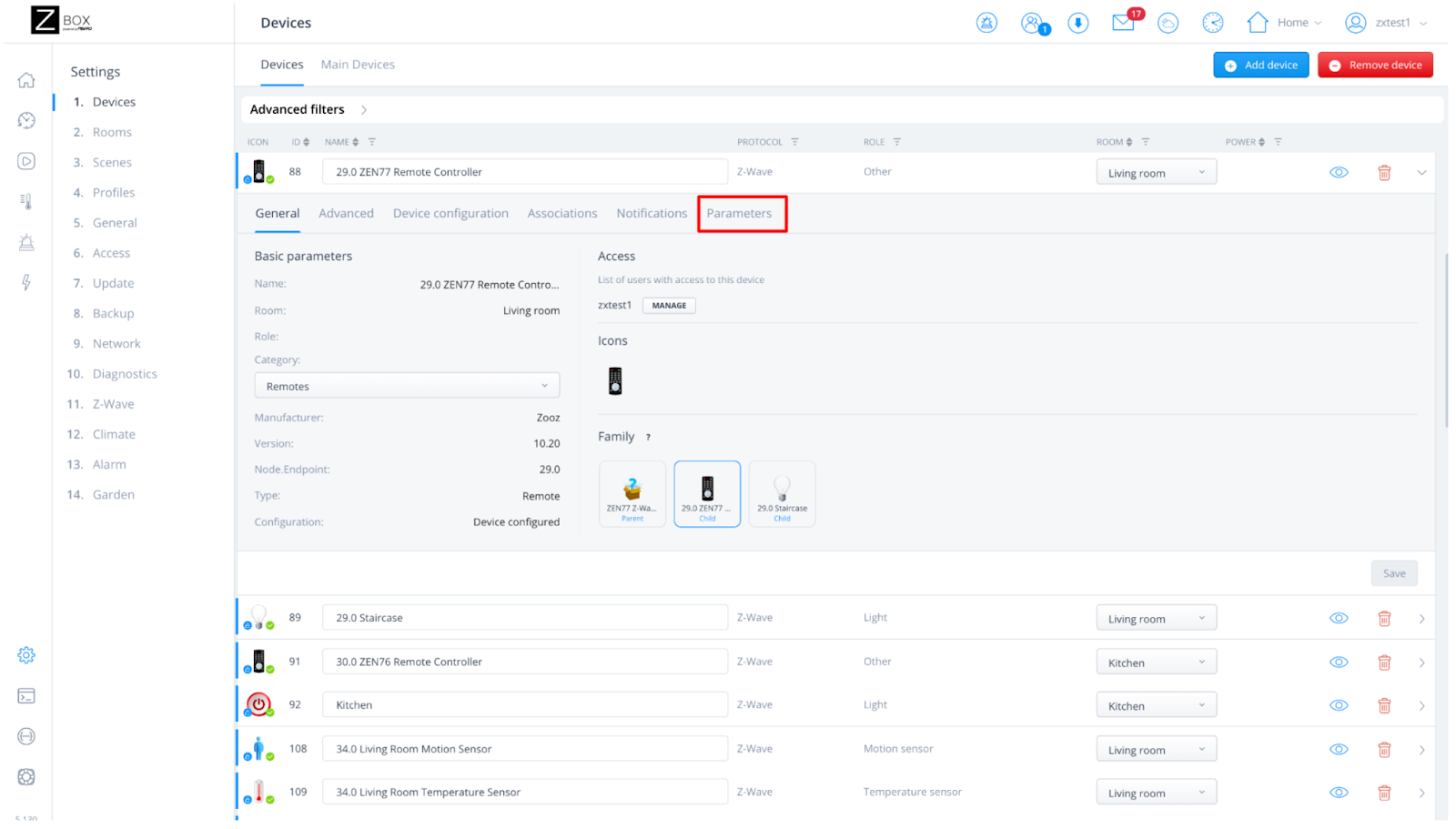This screenshot has height=829, width=1456.
Task: Toggle visibility eye for ZEN77 Remote Controller
Action: pos(1339,173)
